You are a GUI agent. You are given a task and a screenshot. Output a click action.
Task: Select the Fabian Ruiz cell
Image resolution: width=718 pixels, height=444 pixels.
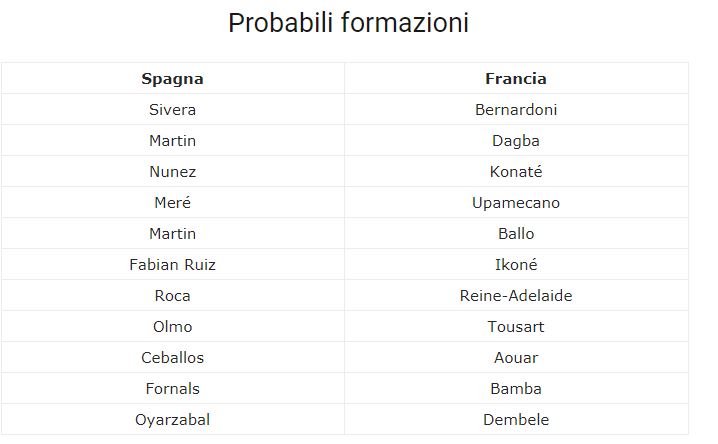coord(172,265)
